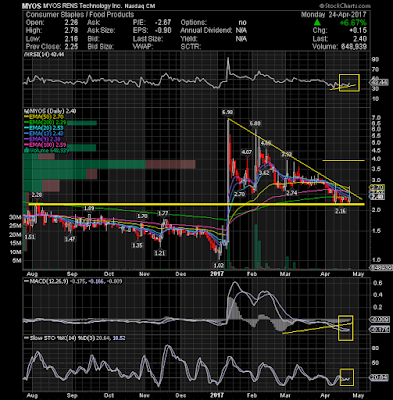Click the +6.67% percent change value
The width and height of the screenshot is (393, 400).
pyautogui.click(x=353, y=23)
